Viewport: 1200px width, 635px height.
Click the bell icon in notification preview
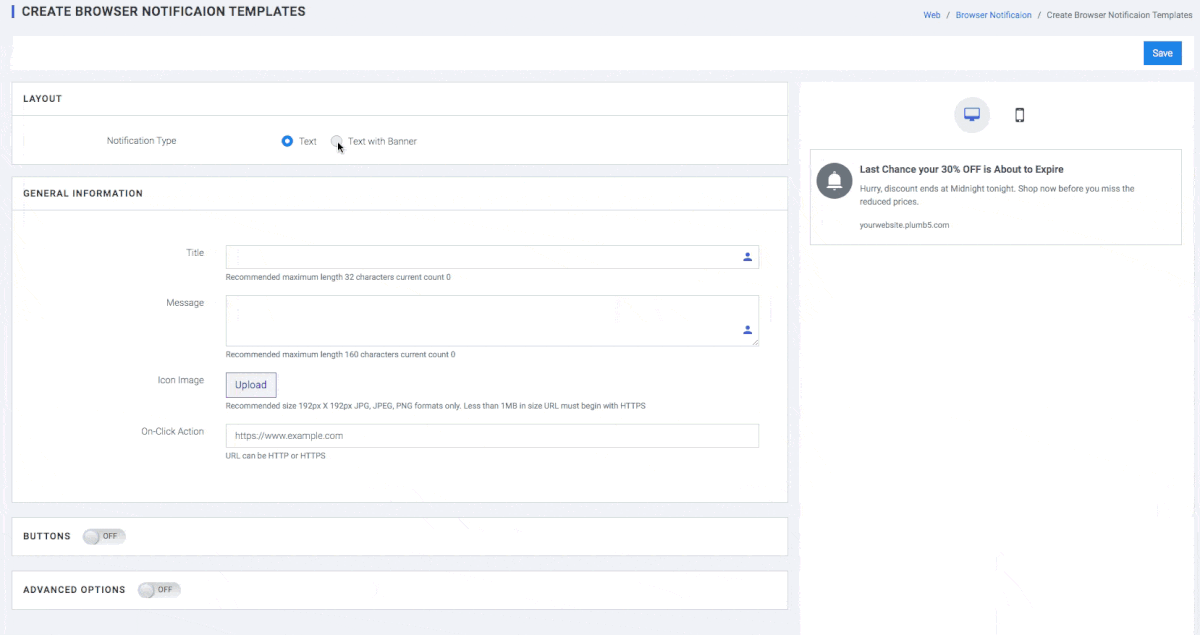[834, 180]
